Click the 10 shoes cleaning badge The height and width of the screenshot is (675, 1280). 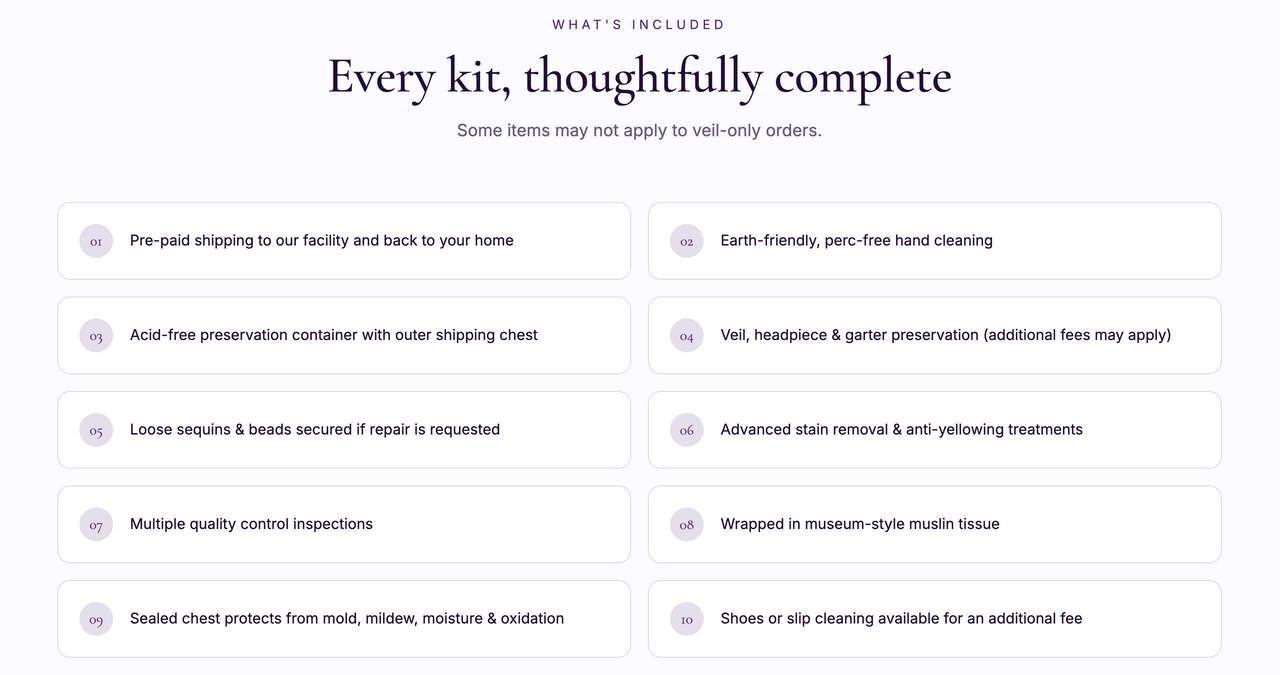687,619
